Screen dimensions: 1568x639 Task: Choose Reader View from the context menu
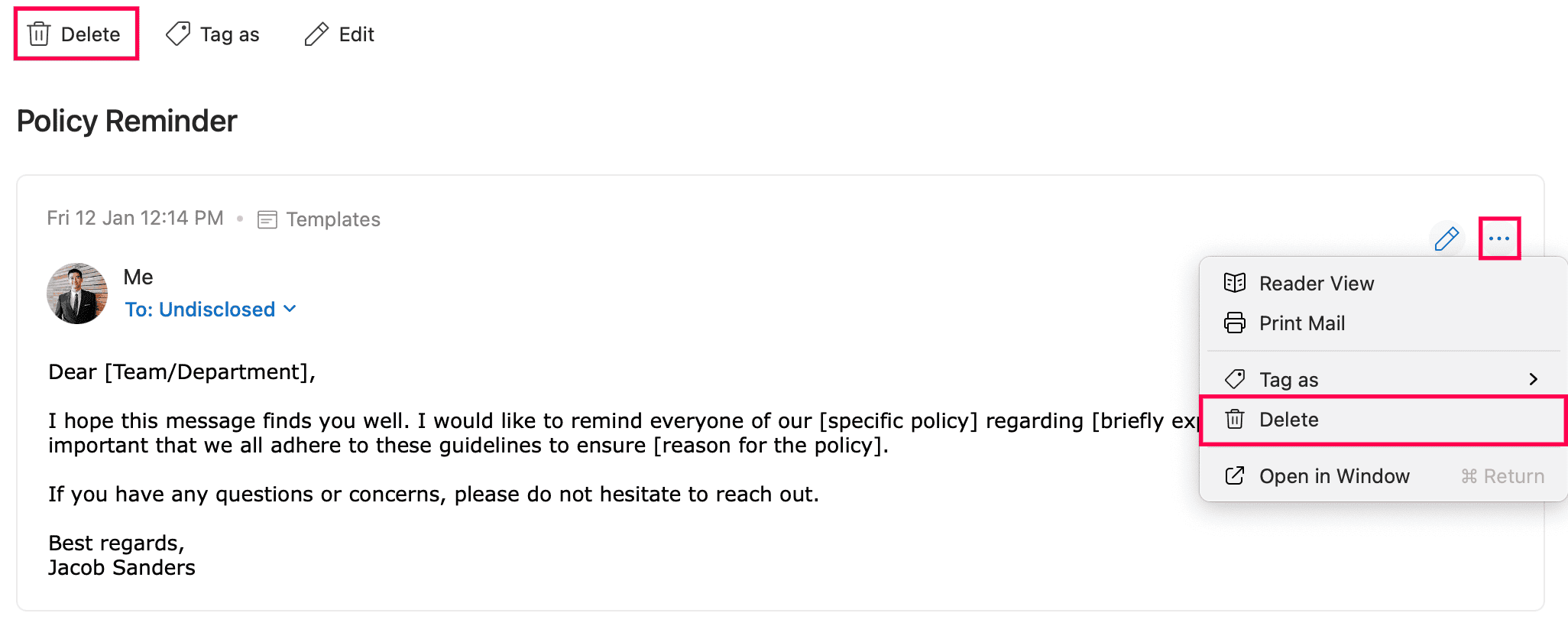[x=1316, y=284]
